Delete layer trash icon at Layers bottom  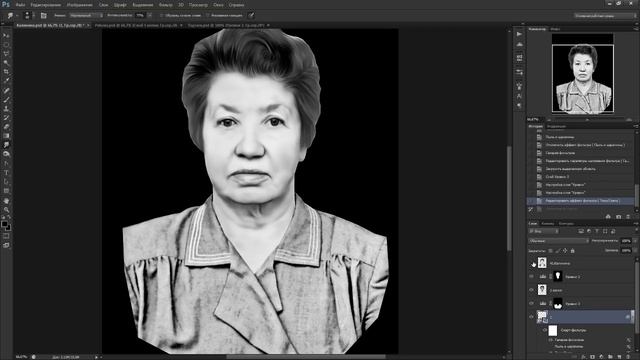tap(629, 357)
